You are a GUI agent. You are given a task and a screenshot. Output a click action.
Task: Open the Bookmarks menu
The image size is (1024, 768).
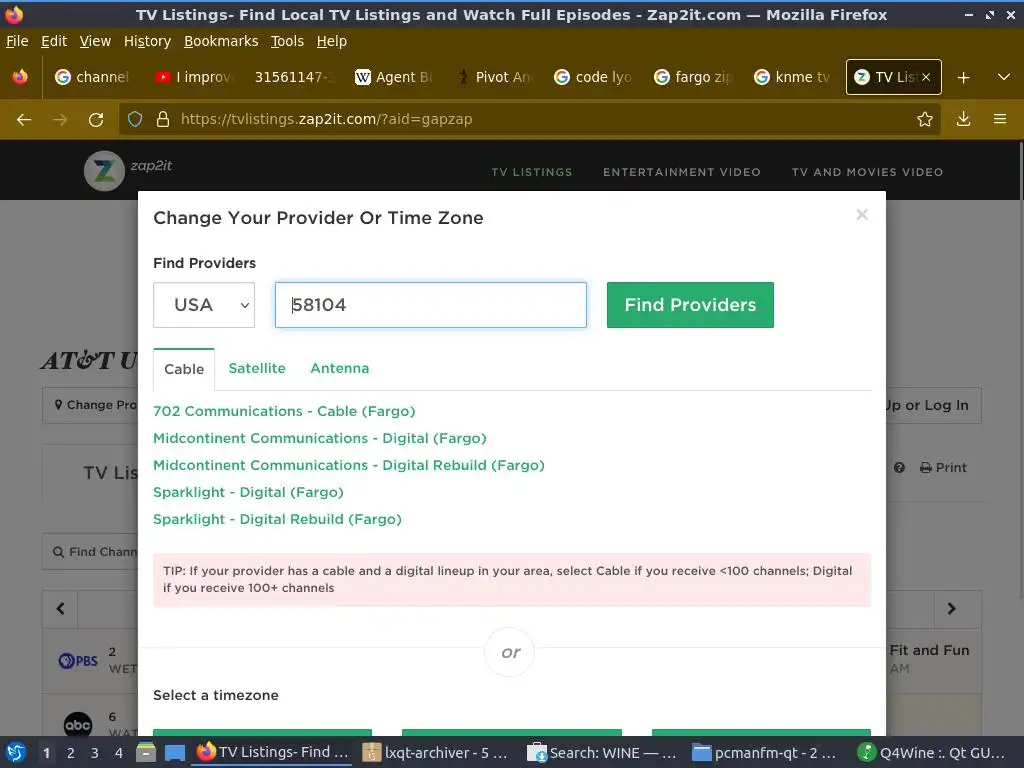[221, 41]
